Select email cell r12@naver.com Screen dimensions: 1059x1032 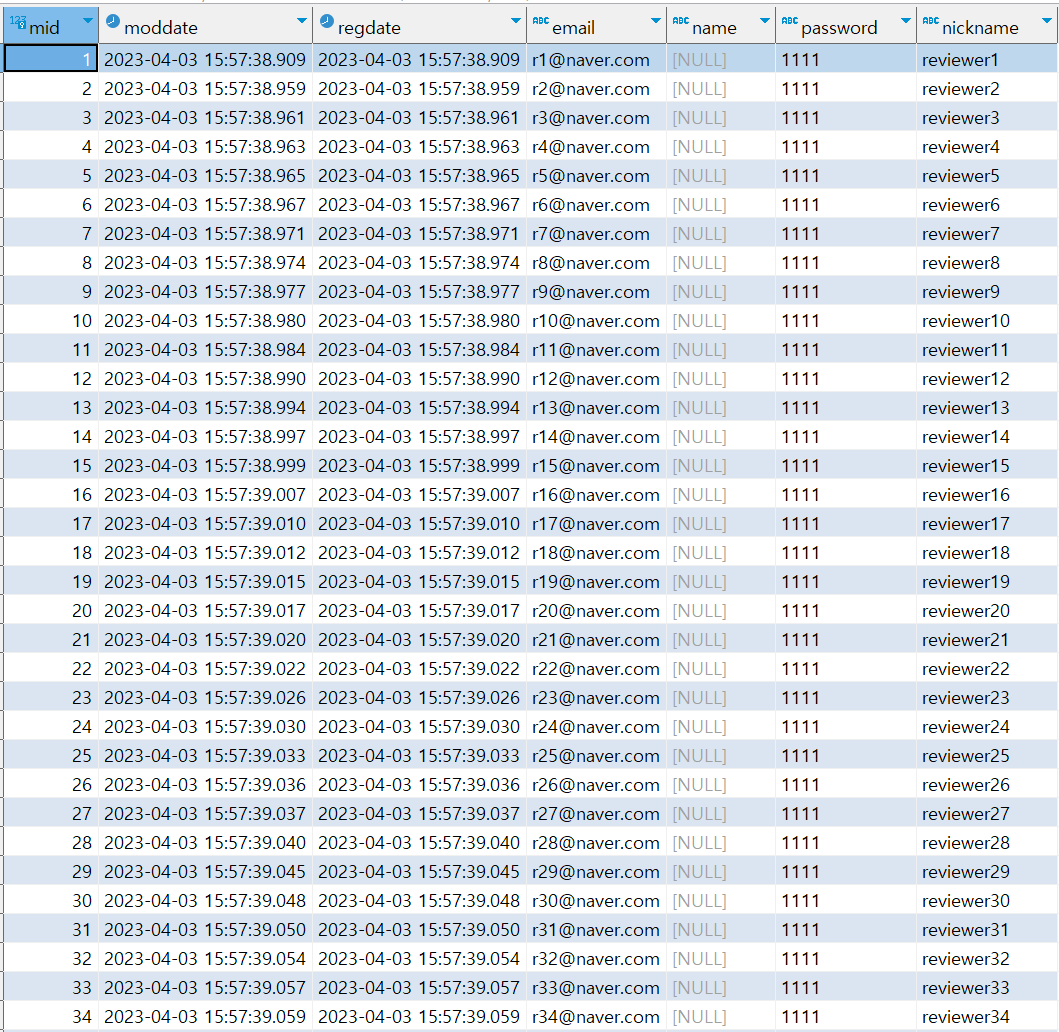click(x=596, y=379)
